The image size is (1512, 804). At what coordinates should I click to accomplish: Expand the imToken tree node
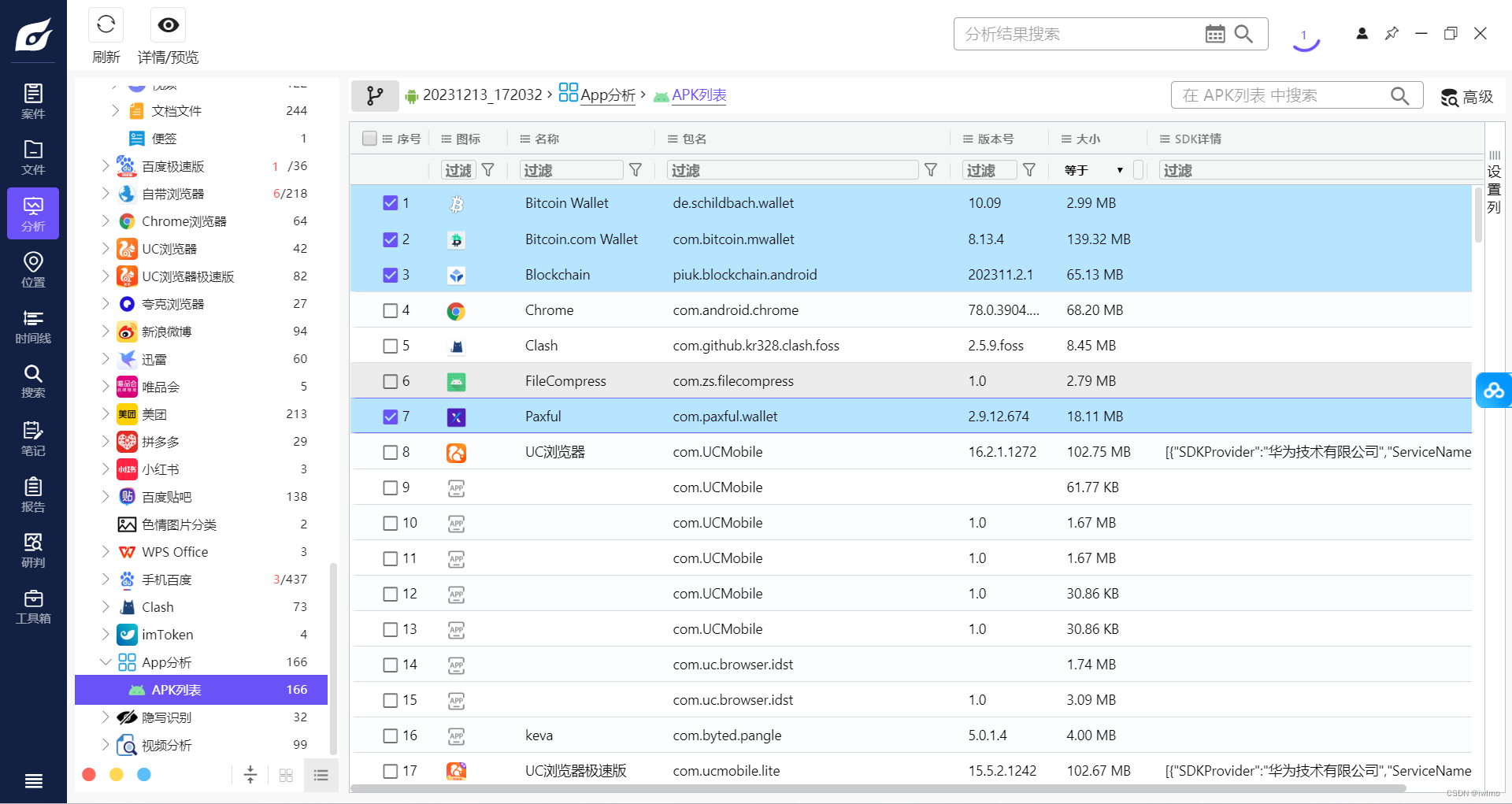pos(106,635)
